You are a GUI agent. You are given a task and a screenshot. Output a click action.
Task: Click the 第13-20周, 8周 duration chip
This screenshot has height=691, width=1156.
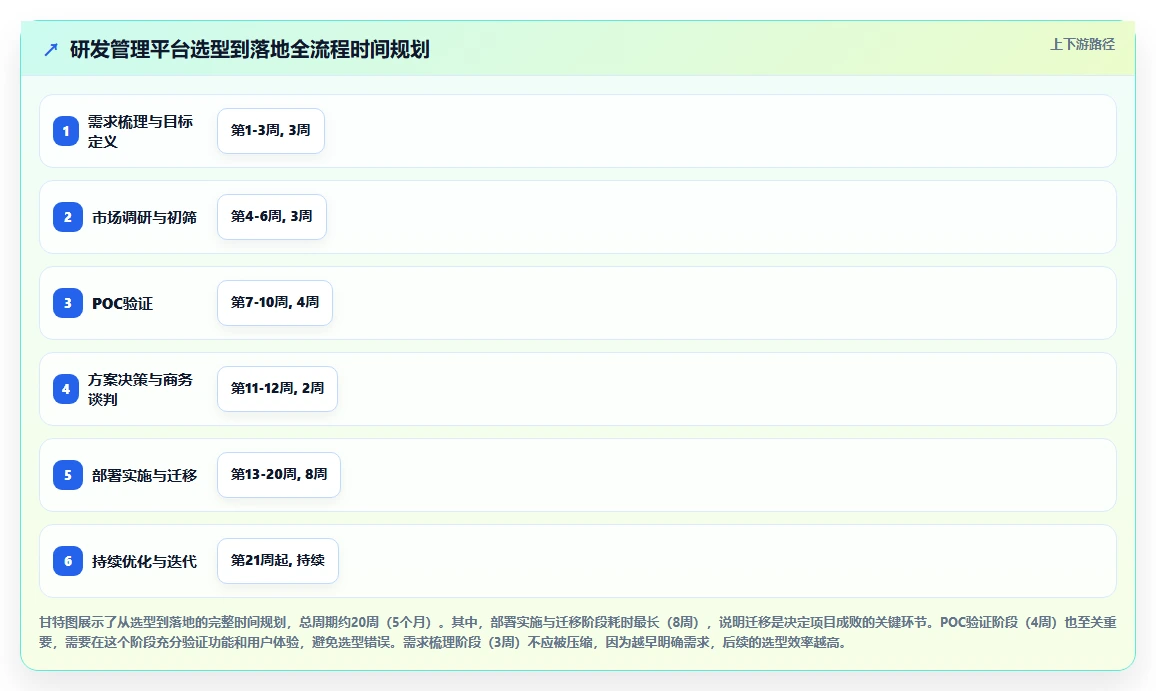[279, 475]
